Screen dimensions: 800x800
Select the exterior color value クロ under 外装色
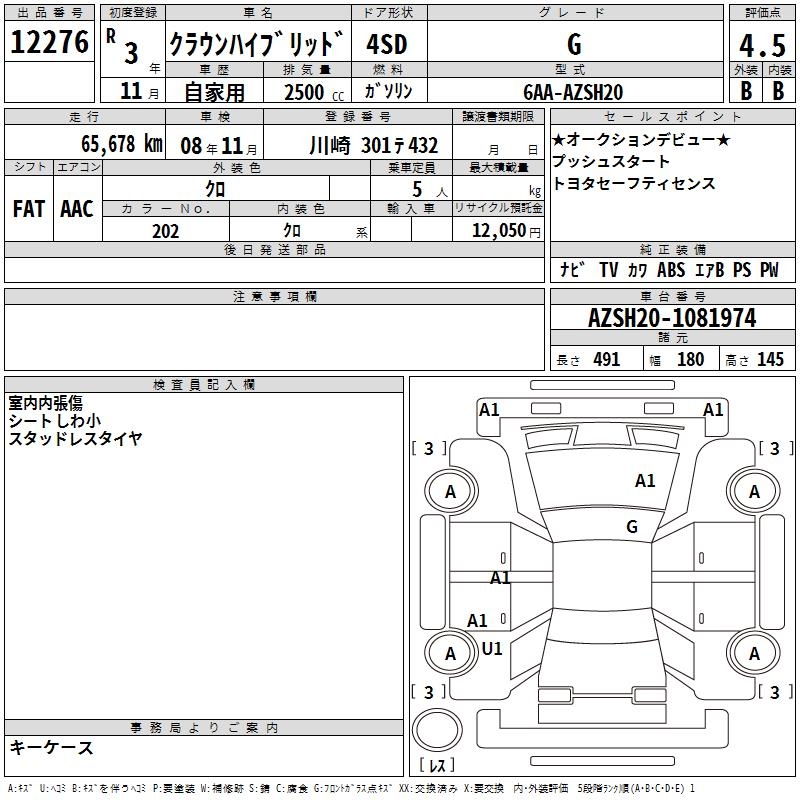215,189
